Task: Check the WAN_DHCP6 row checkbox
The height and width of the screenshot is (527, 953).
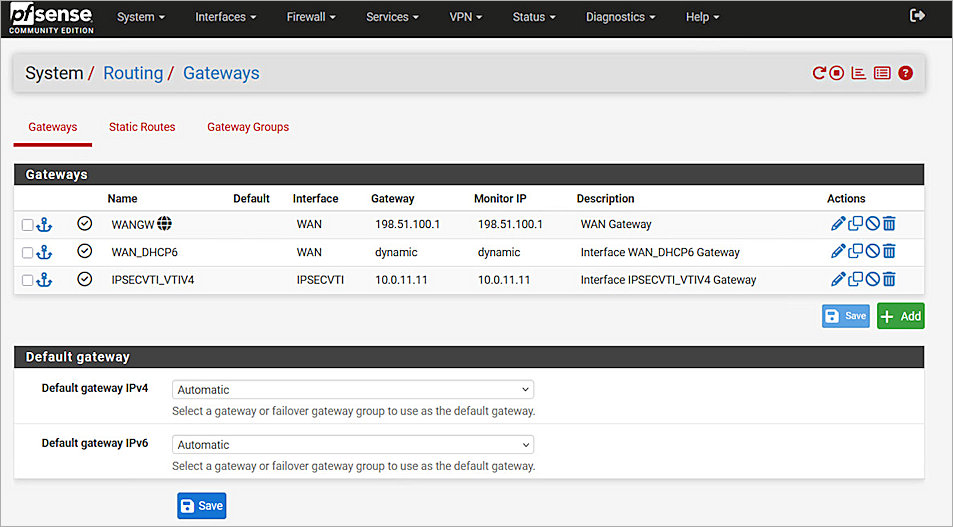Action: [x=27, y=252]
